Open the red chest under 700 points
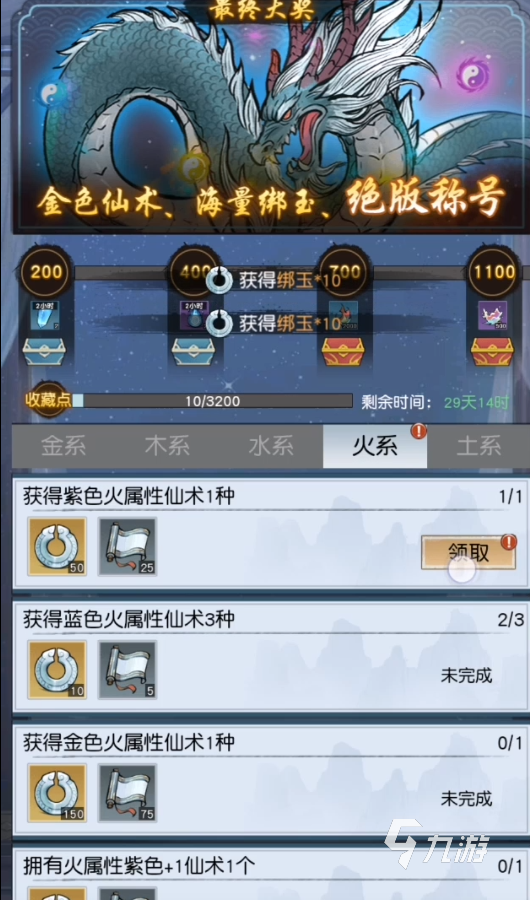530x900 pixels. pos(343,351)
